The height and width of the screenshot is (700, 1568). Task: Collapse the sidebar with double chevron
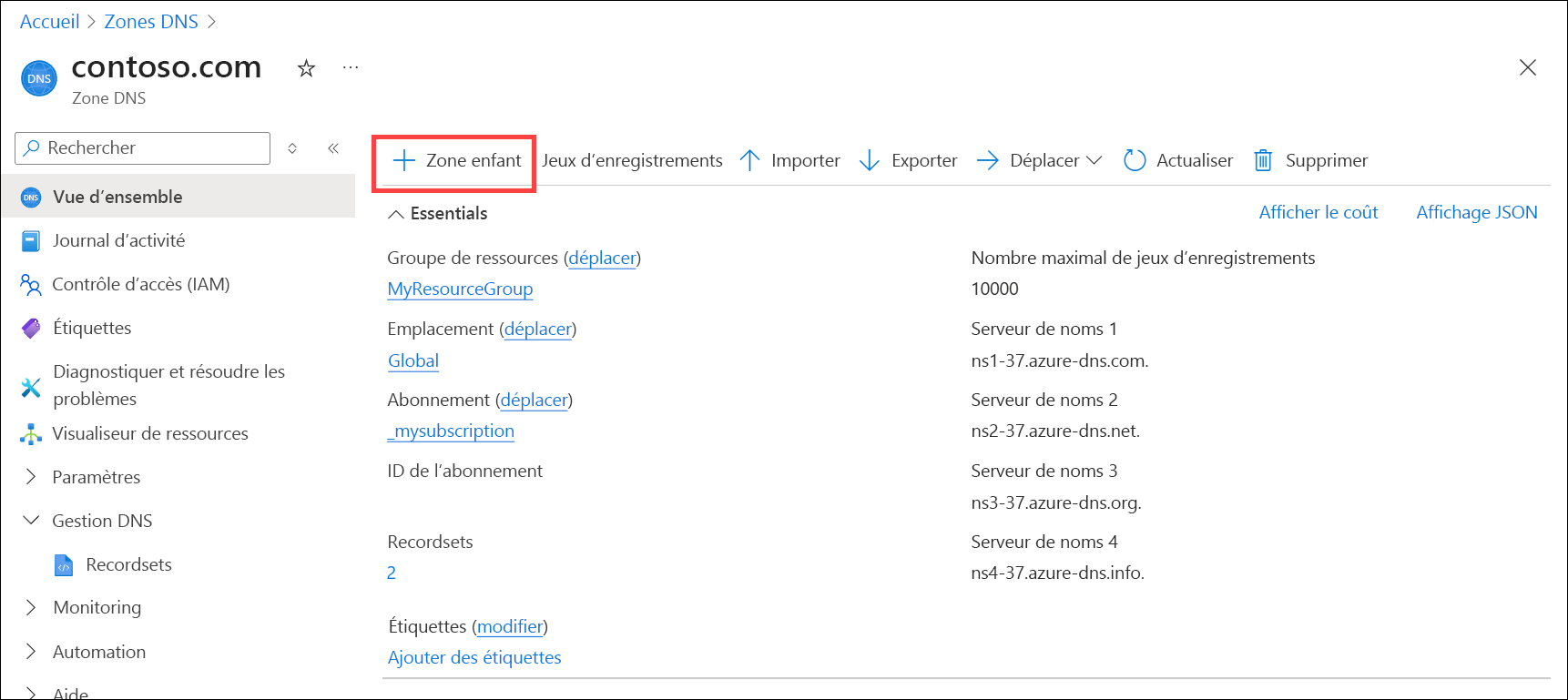[333, 148]
